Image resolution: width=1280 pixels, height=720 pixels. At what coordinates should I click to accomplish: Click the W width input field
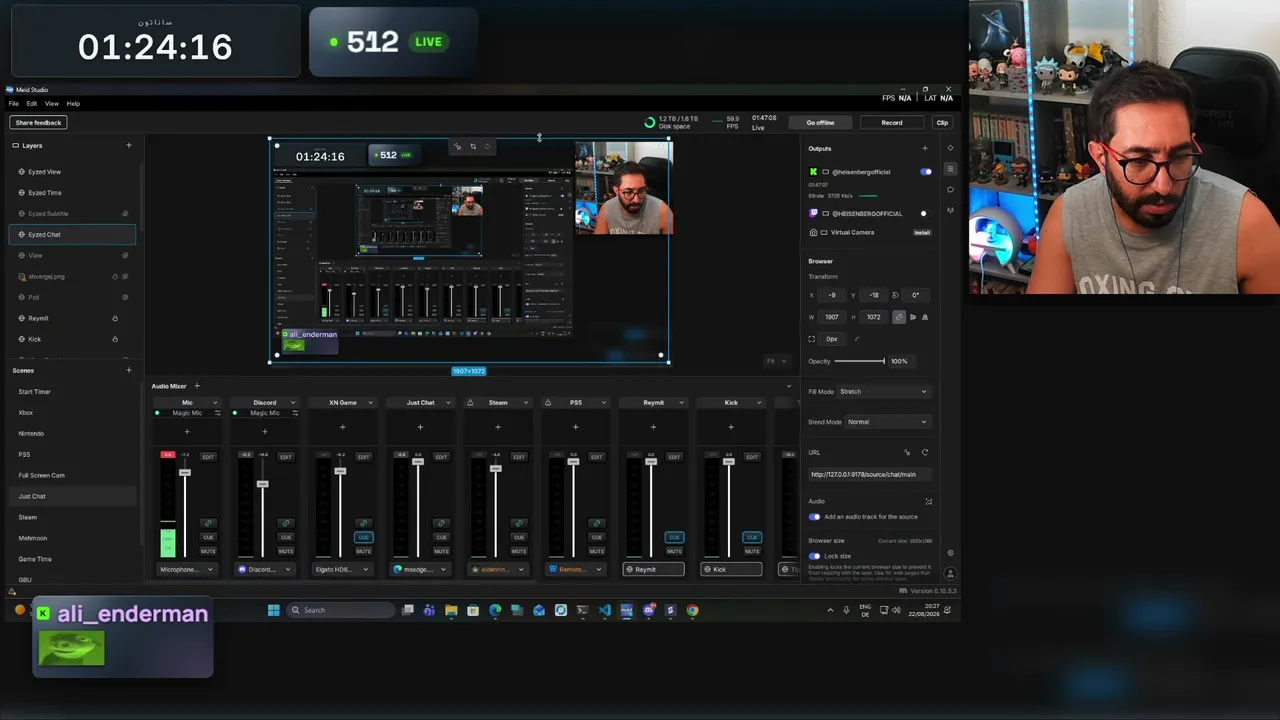click(832, 317)
